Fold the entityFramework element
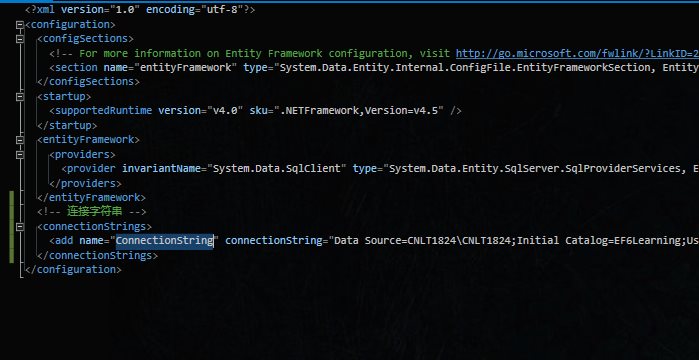The image size is (699, 360). tap(20, 140)
